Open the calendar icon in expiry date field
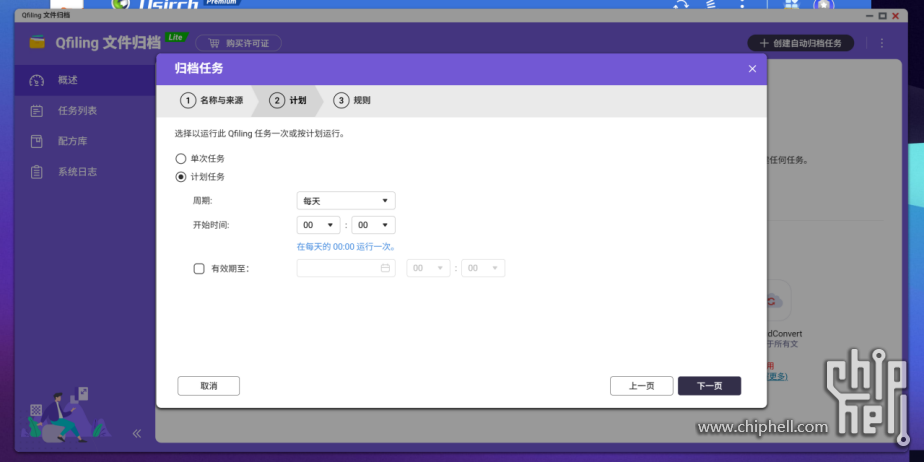 pyautogui.click(x=385, y=268)
